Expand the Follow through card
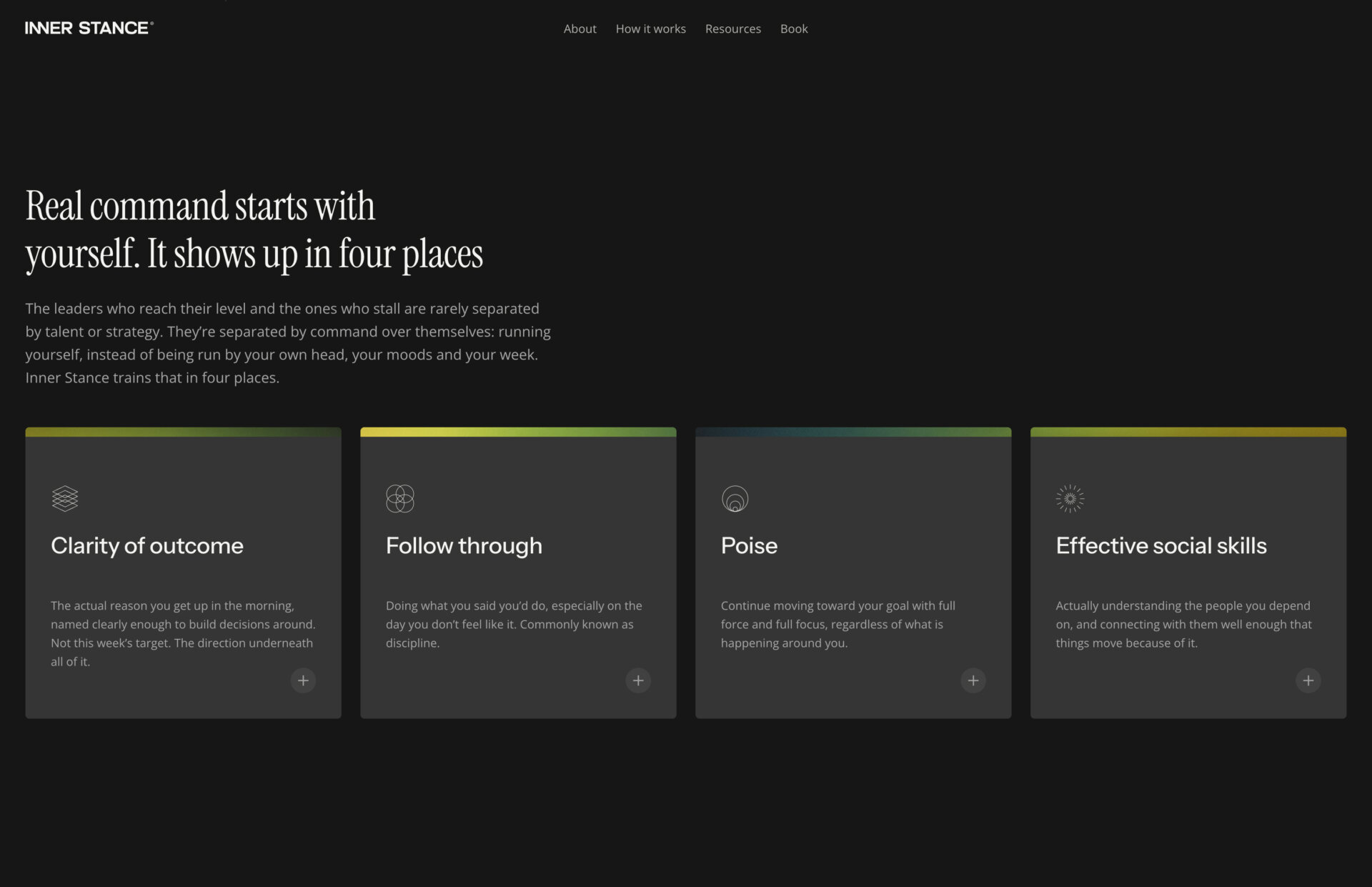This screenshot has width=1372, height=887. point(638,680)
